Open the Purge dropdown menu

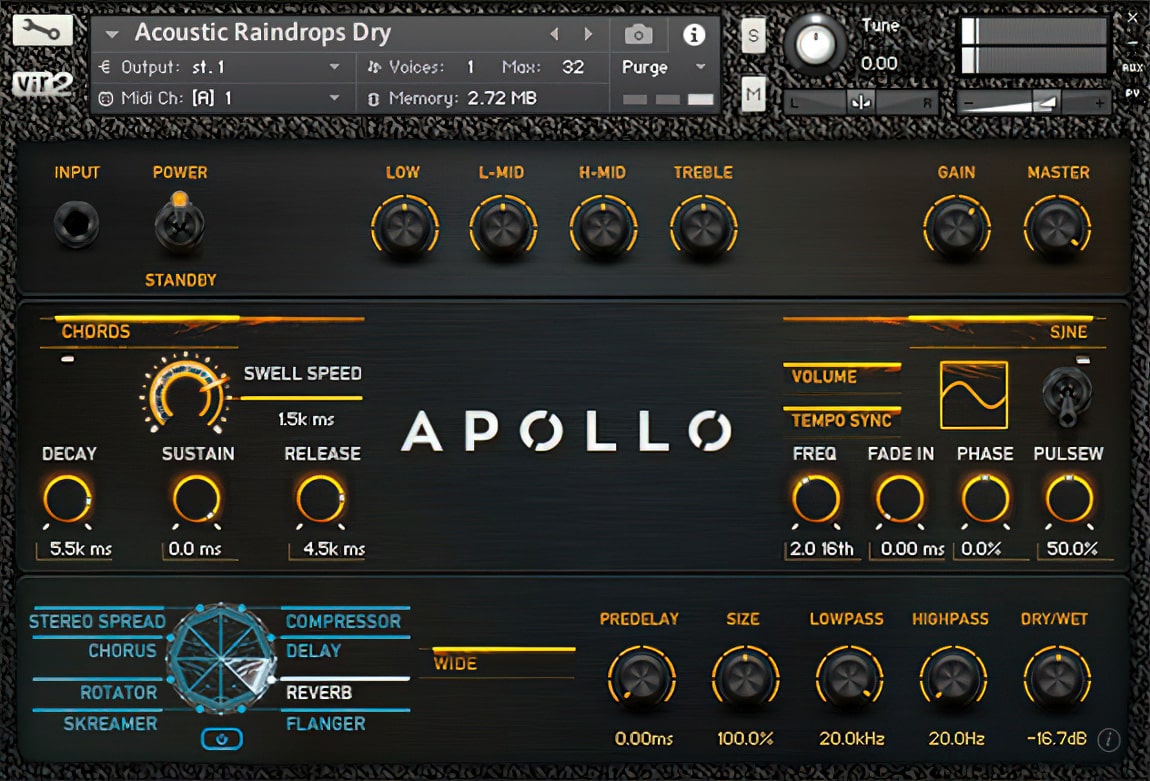665,67
